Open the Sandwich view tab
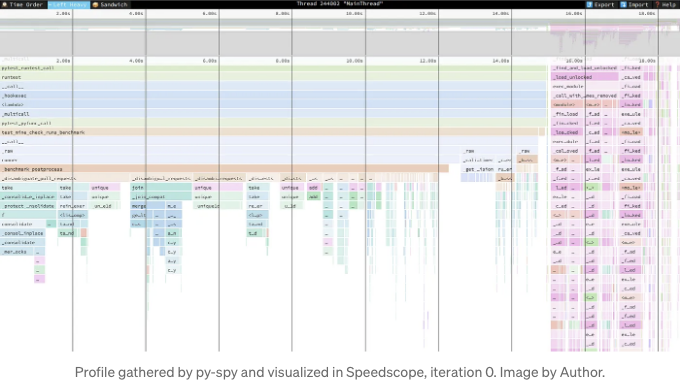 coord(110,4)
